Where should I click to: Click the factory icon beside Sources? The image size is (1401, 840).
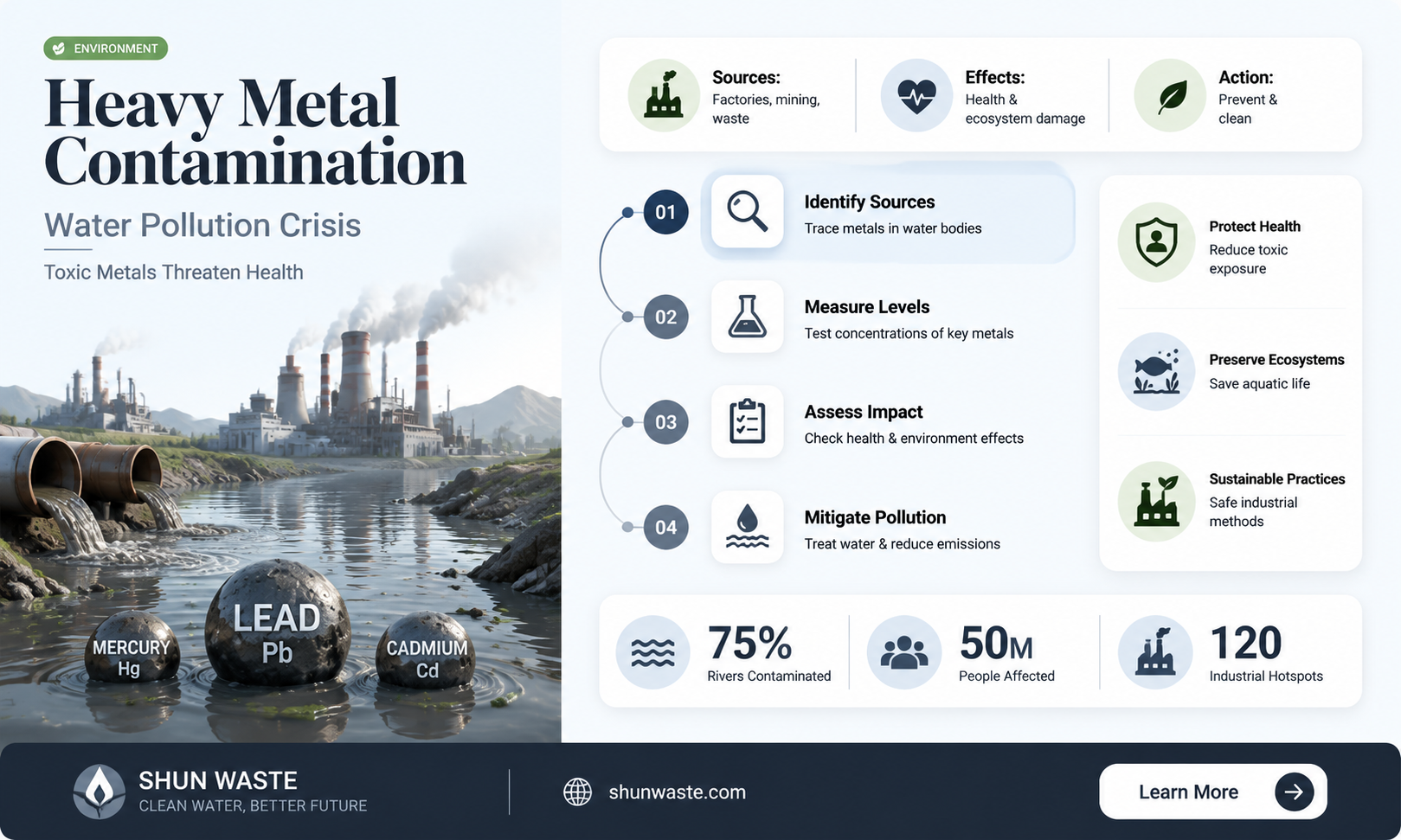pos(664,95)
